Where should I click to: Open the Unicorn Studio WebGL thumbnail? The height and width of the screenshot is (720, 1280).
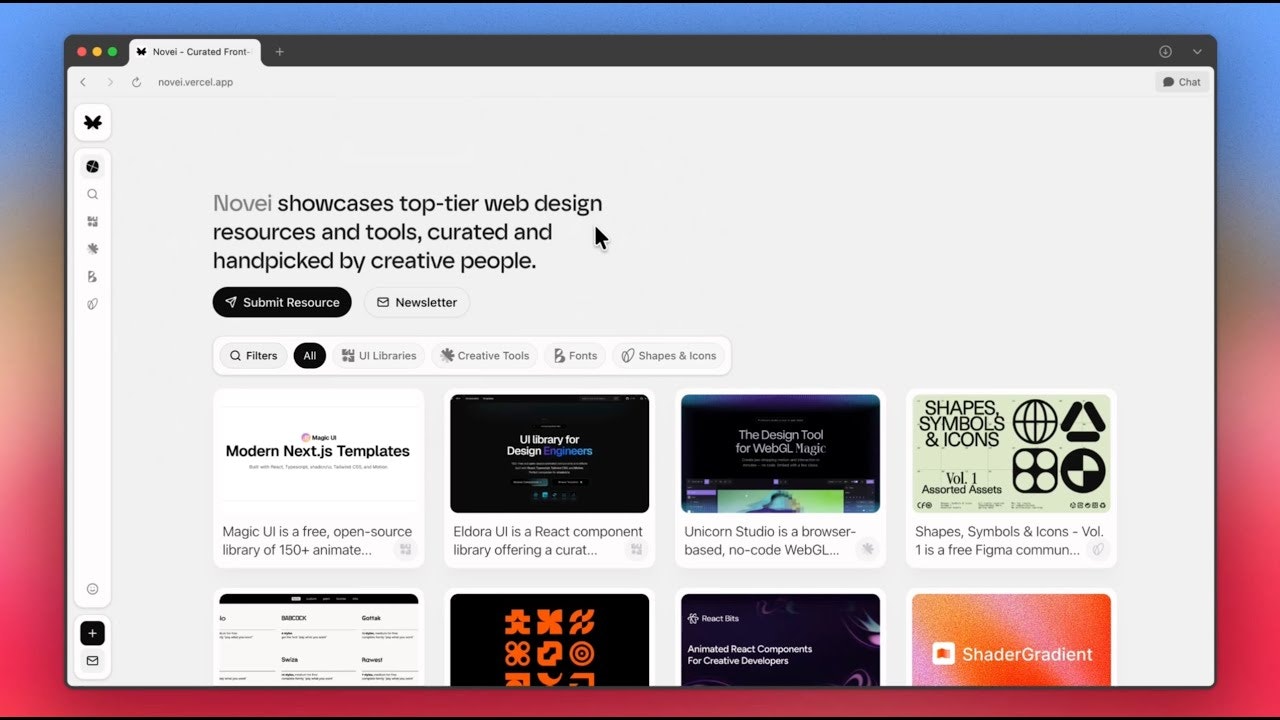pyautogui.click(x=781, y=453)
